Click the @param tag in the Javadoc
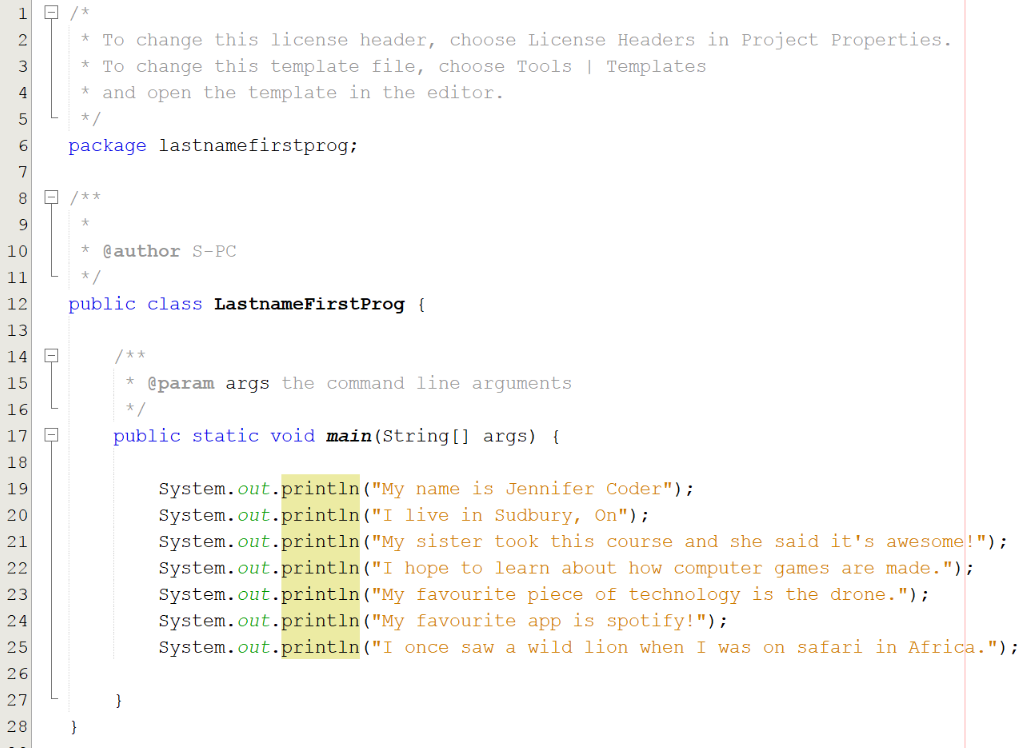The width and height of the screenshot is (1035, 748). (x=180, y=383)
